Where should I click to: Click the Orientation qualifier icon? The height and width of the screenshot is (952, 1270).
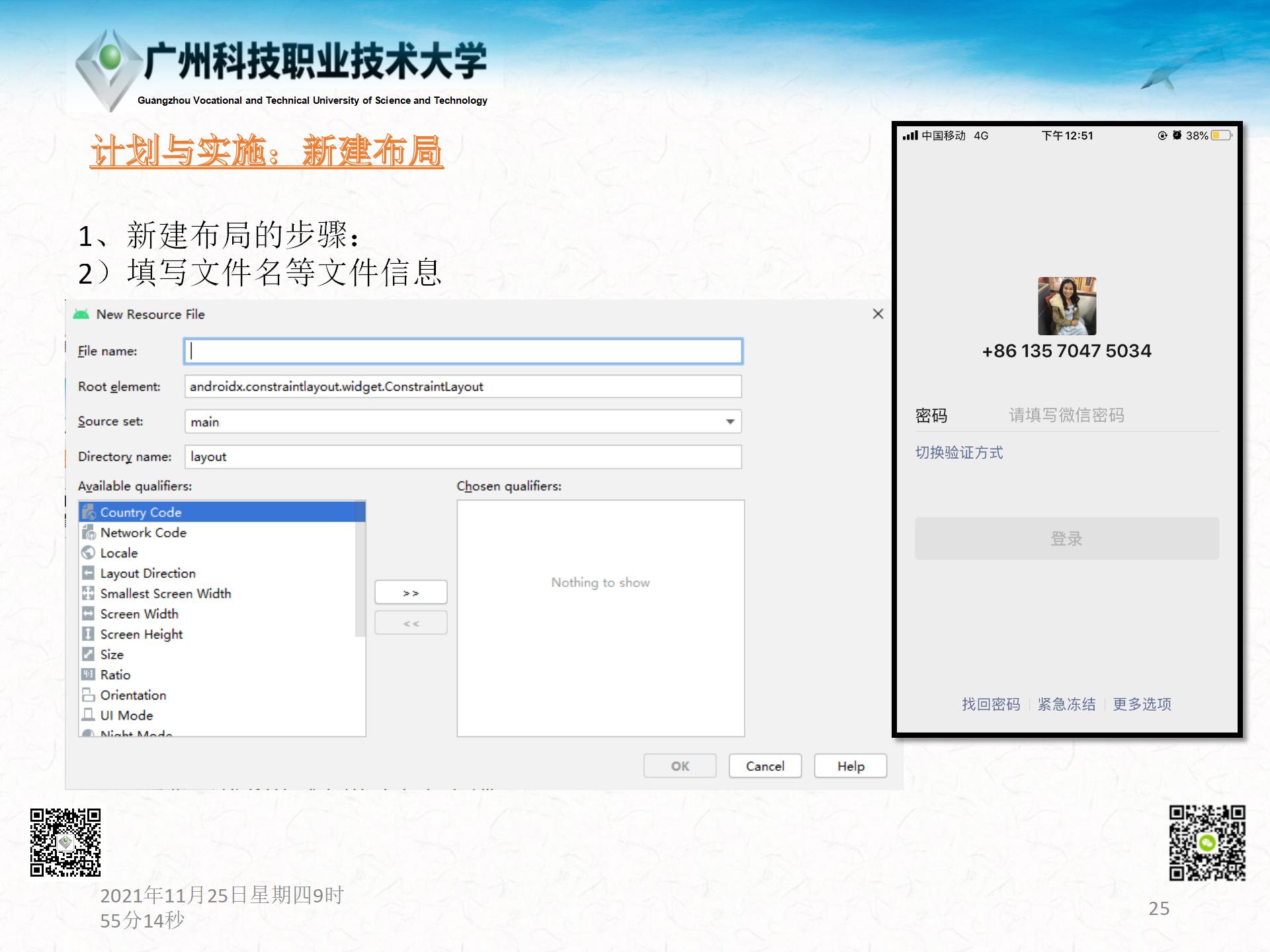pyautogui.click(x=89, y=695)
